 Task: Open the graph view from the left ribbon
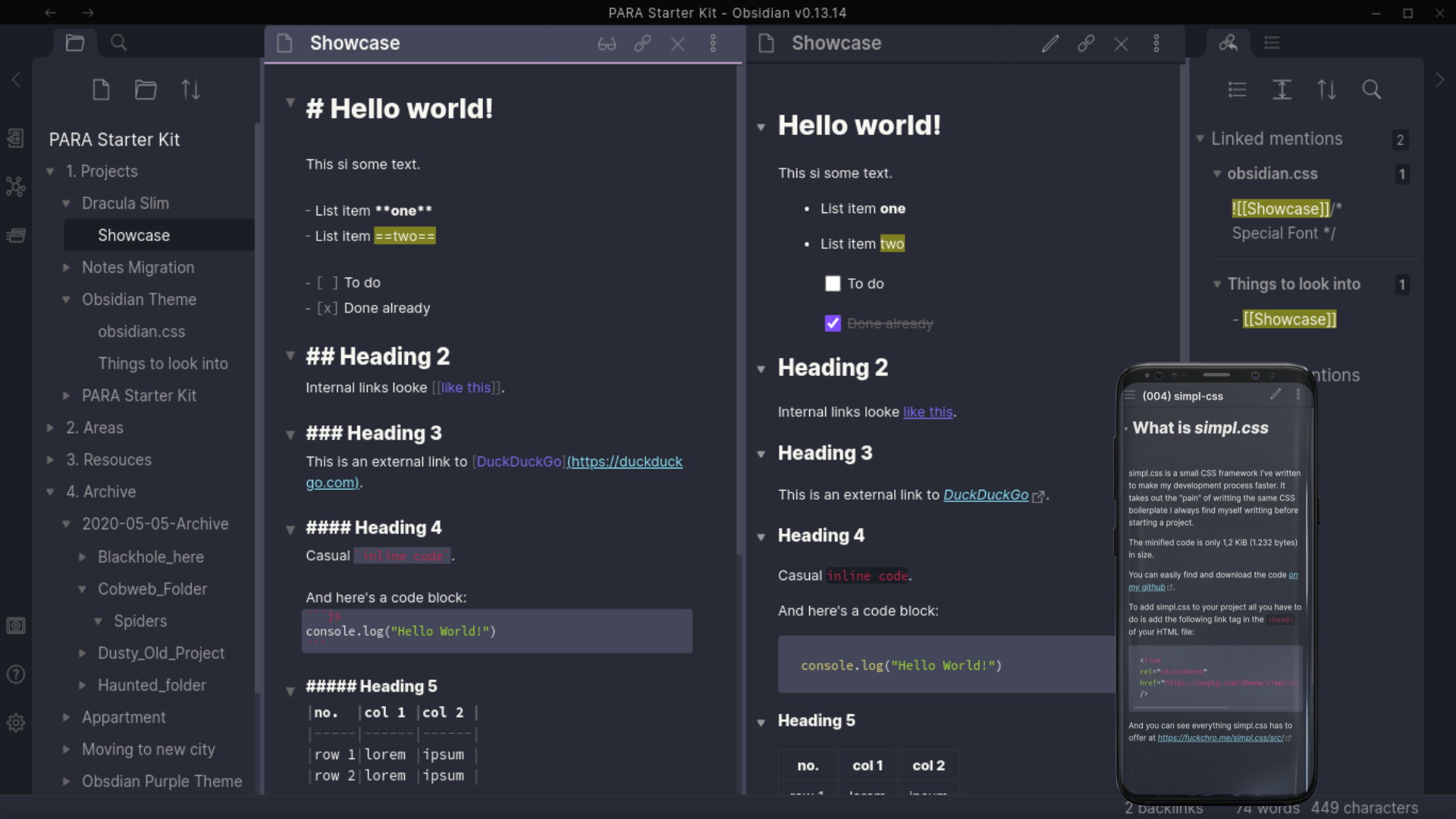16,187
